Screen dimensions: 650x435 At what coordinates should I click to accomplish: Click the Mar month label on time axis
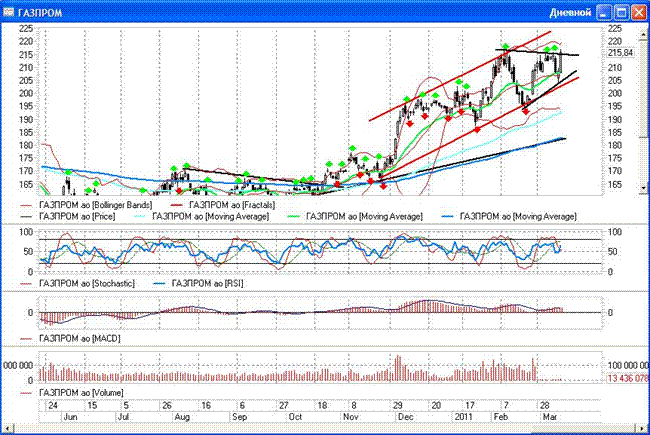tap(550, 417)
